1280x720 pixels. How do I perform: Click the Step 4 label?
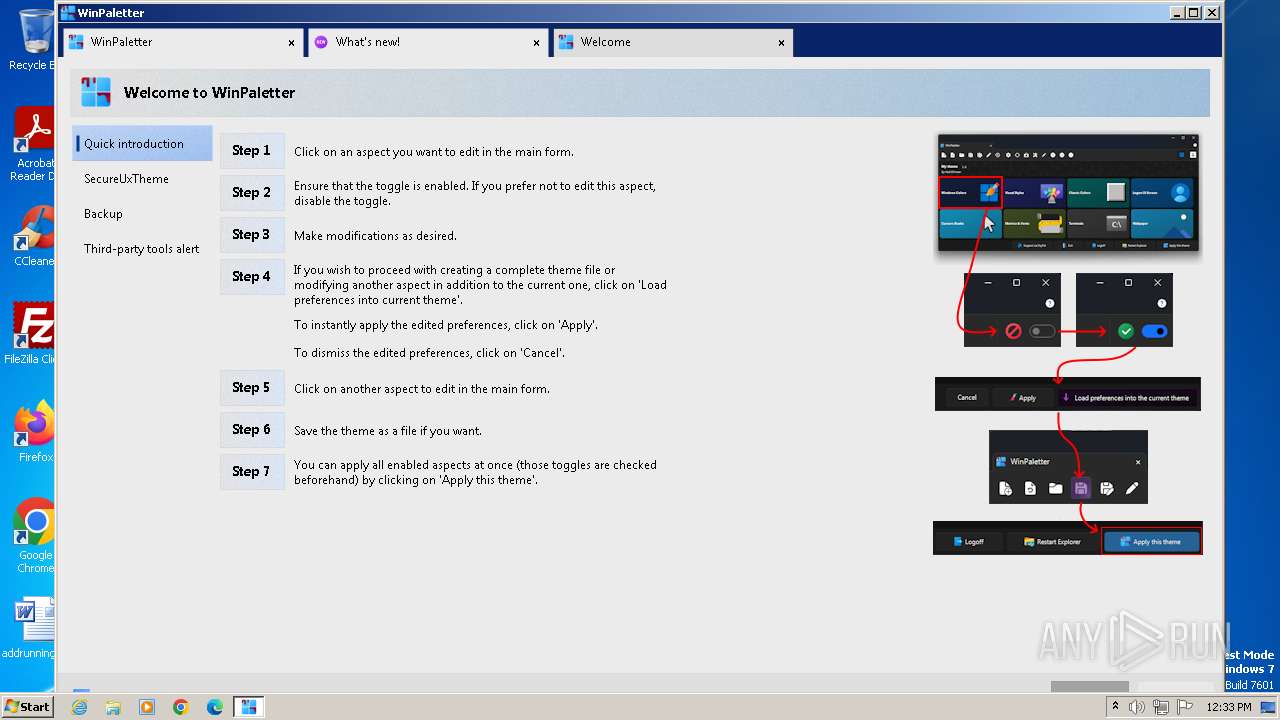252,277
